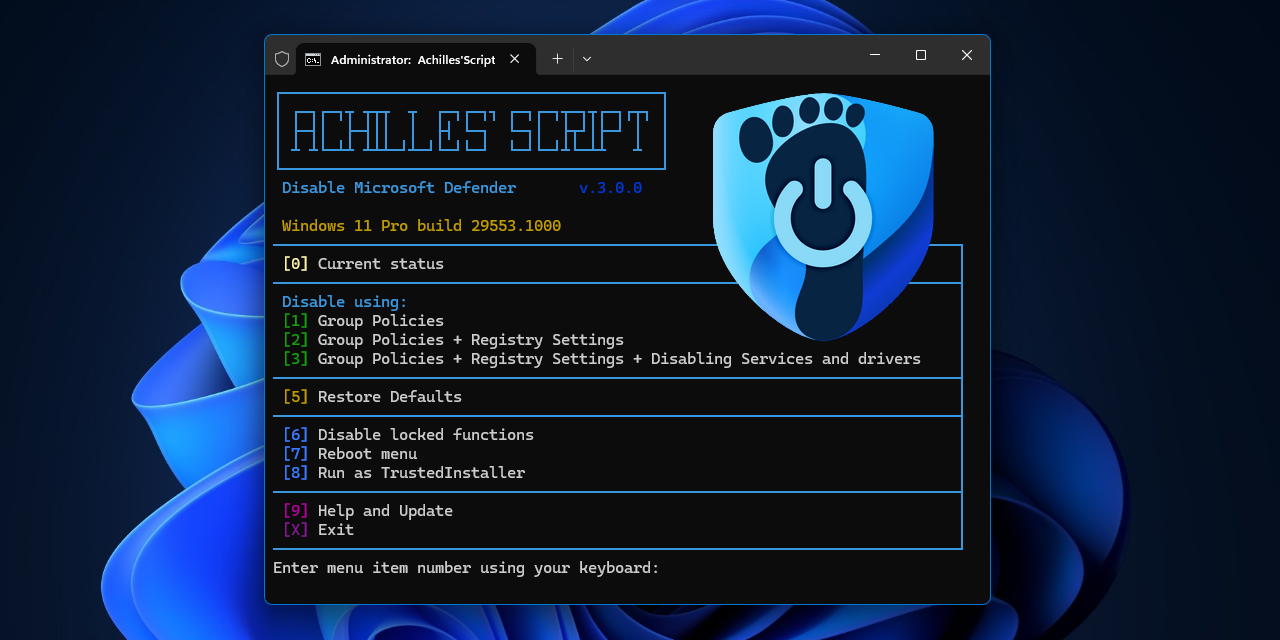This screenshot has width=1280, height=640.
Task: Click the 'Disable Microsoft Defender' subtitle
Action: click(398, 187)
